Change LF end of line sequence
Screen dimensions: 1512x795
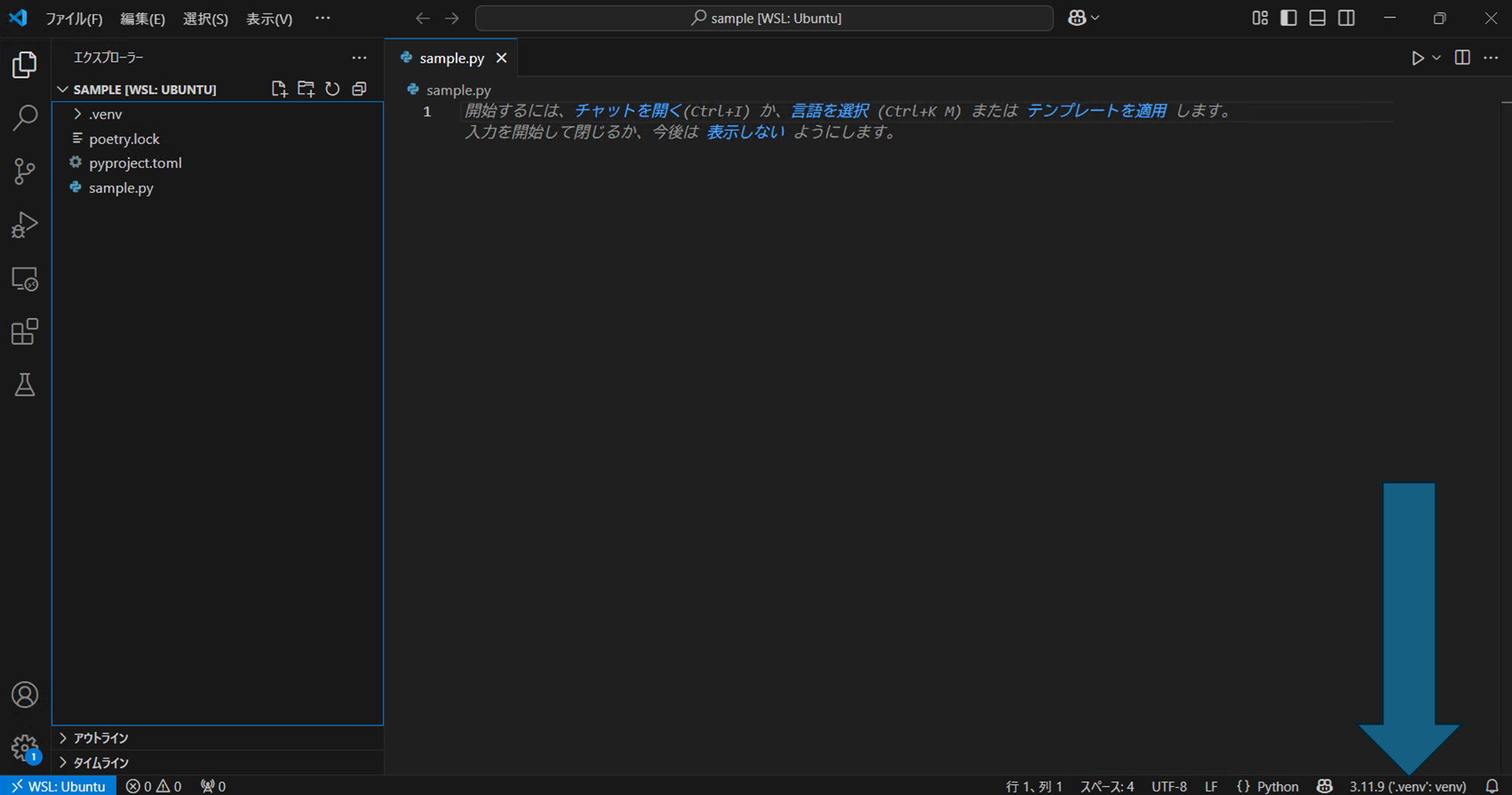tap(1211, 787)
